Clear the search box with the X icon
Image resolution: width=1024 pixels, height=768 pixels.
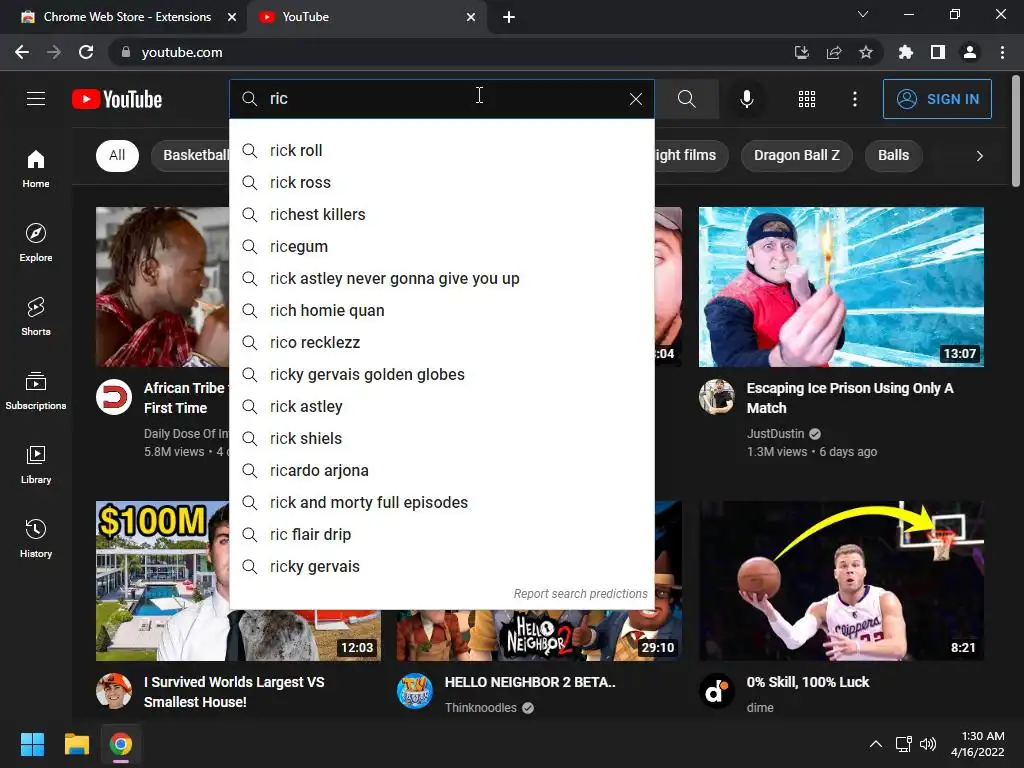click(x=635, y=99)
